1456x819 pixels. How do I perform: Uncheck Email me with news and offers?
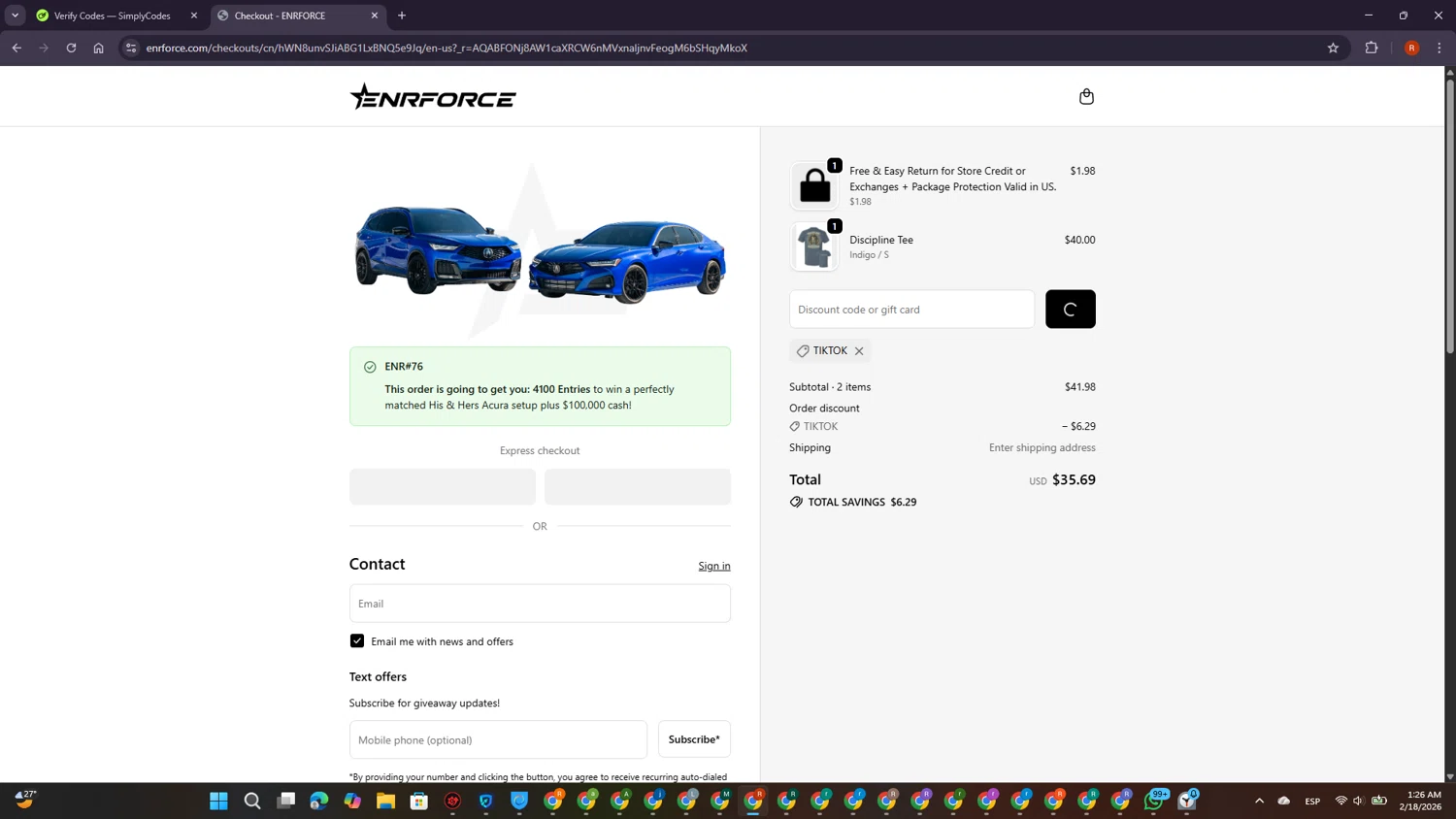click(357, 641)
